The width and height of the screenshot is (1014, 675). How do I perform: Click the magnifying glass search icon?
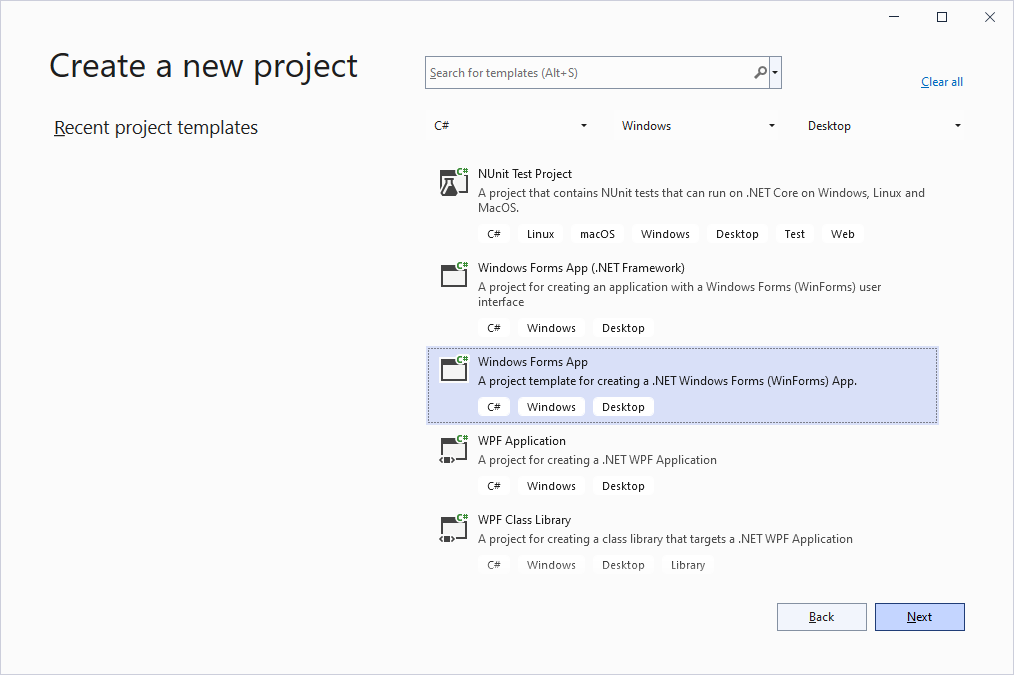[760, 73]
